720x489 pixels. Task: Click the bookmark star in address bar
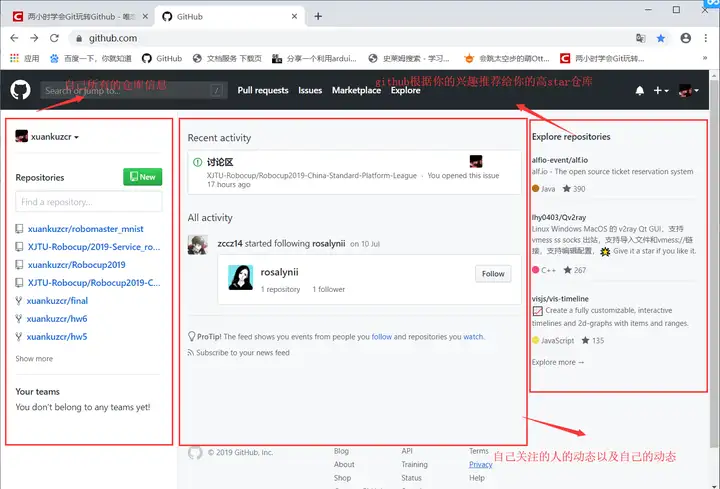point(661,38)
